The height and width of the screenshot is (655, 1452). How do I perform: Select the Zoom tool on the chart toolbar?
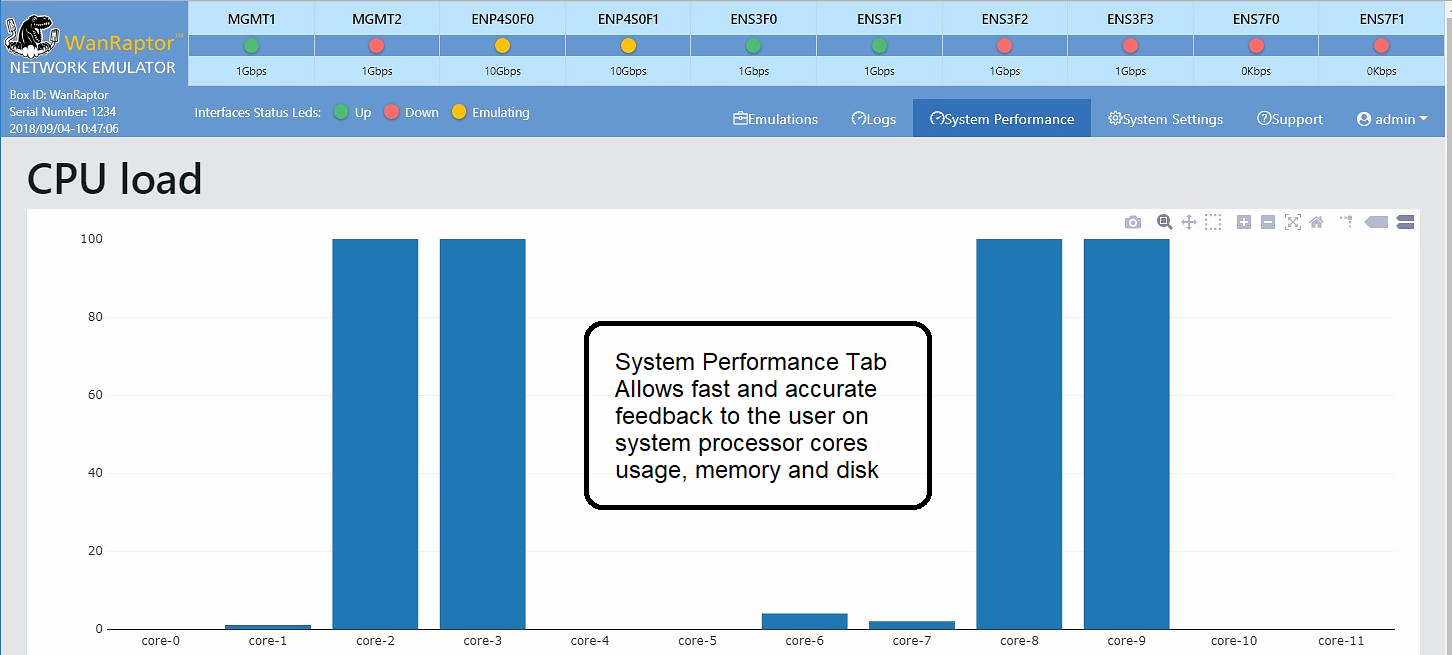pos(1164,221)
